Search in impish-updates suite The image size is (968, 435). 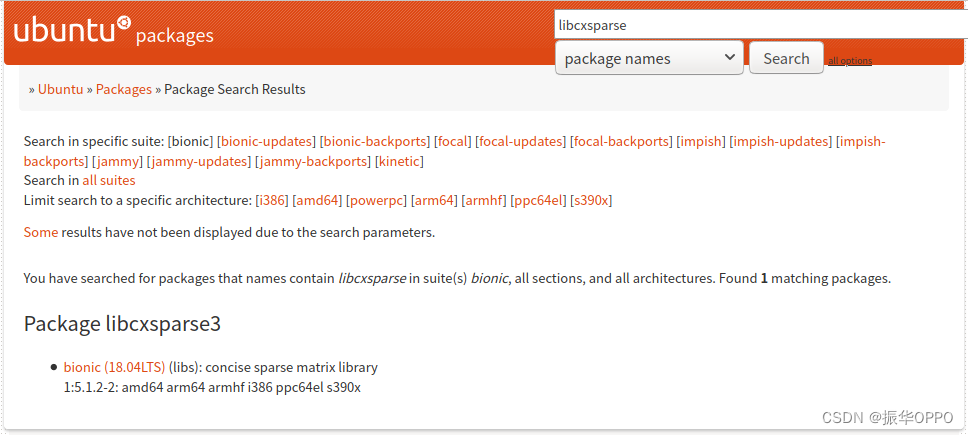click(x=780, y=141)
